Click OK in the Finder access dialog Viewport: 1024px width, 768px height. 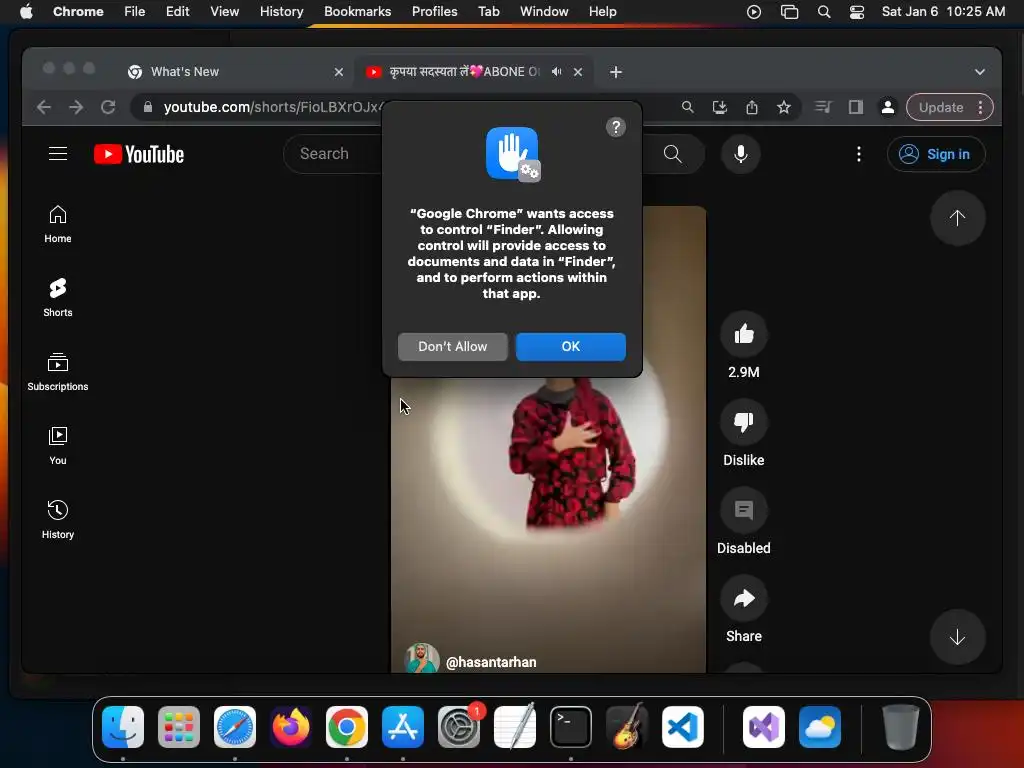click(570, 346)
